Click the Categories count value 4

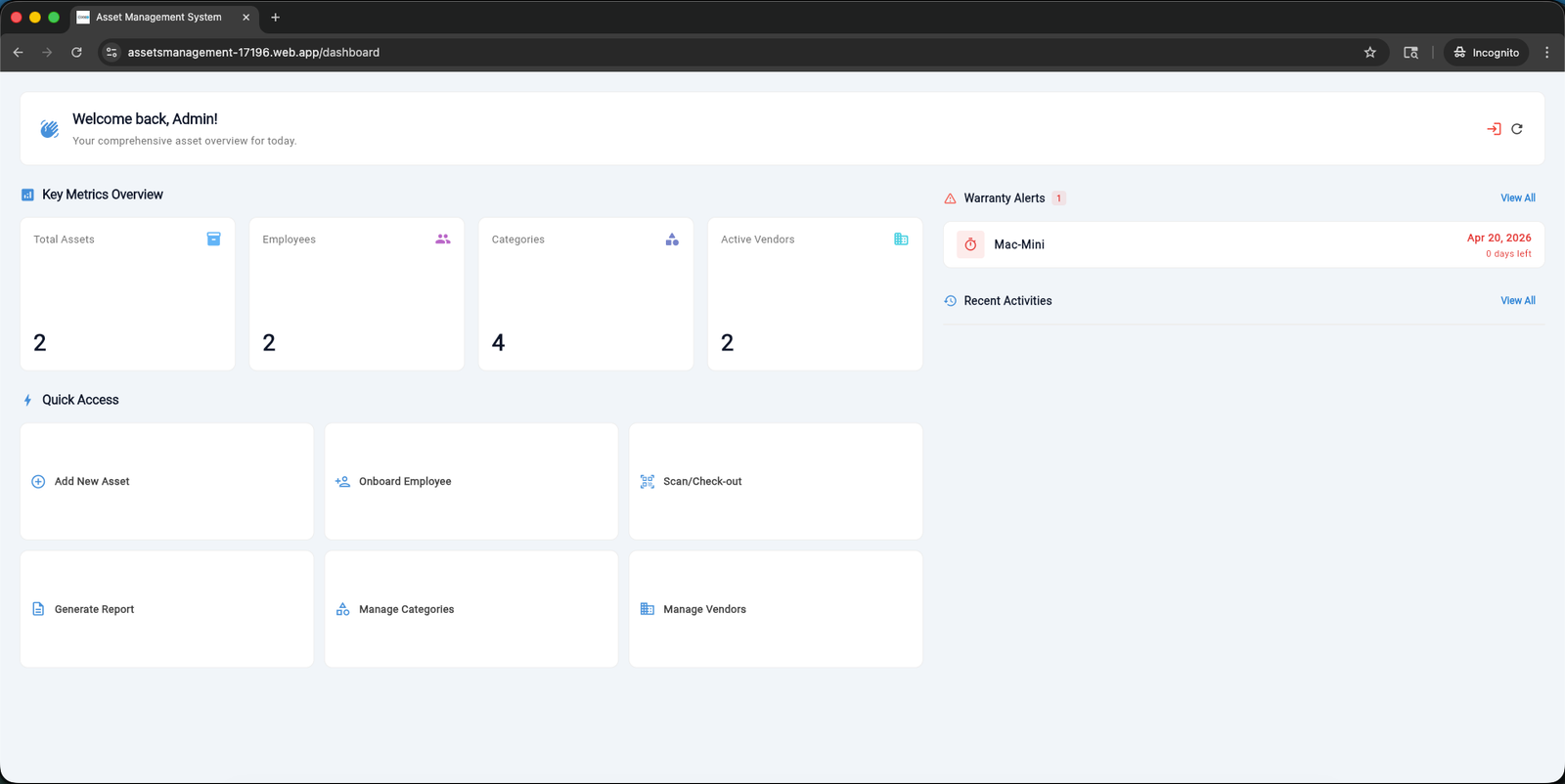coord(498,343)
